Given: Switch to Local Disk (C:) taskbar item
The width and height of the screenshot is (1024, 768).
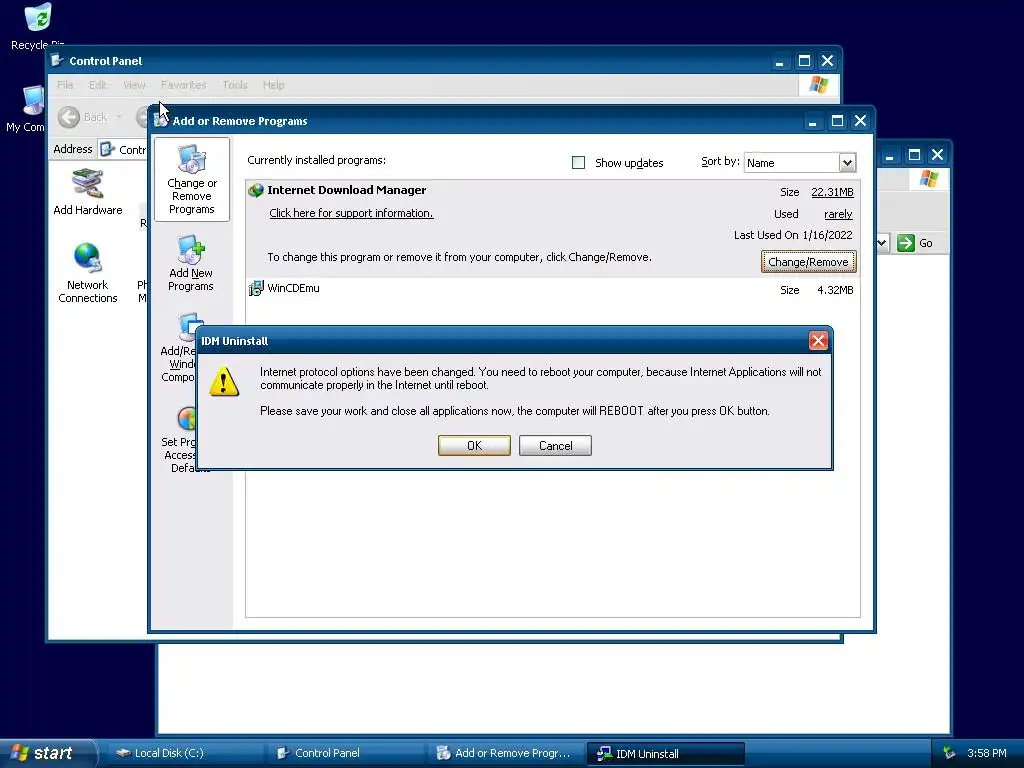Looking at the screenshot, I should click(184, 753).
